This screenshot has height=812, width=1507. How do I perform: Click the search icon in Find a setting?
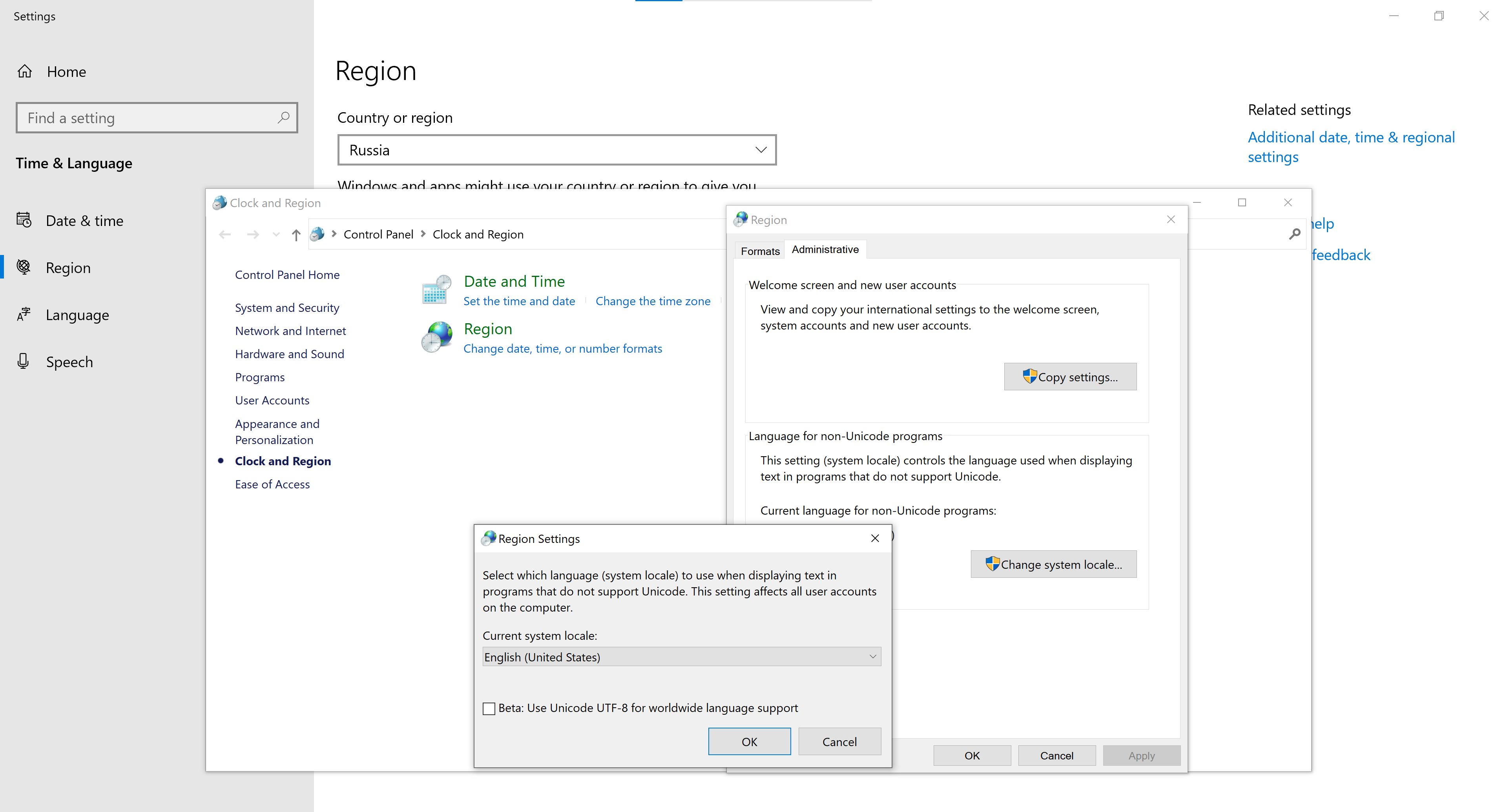pyautogui.click(x=283, y=118)
